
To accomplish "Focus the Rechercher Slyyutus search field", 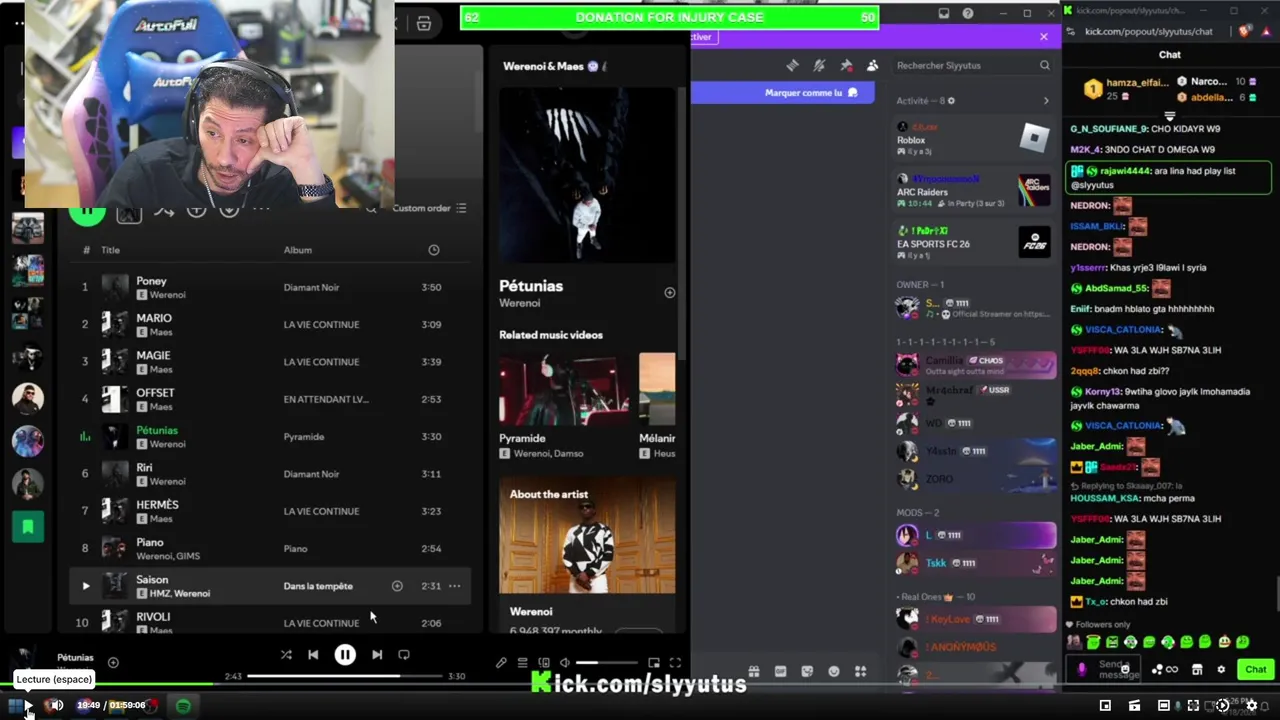I will coord(972,65).
